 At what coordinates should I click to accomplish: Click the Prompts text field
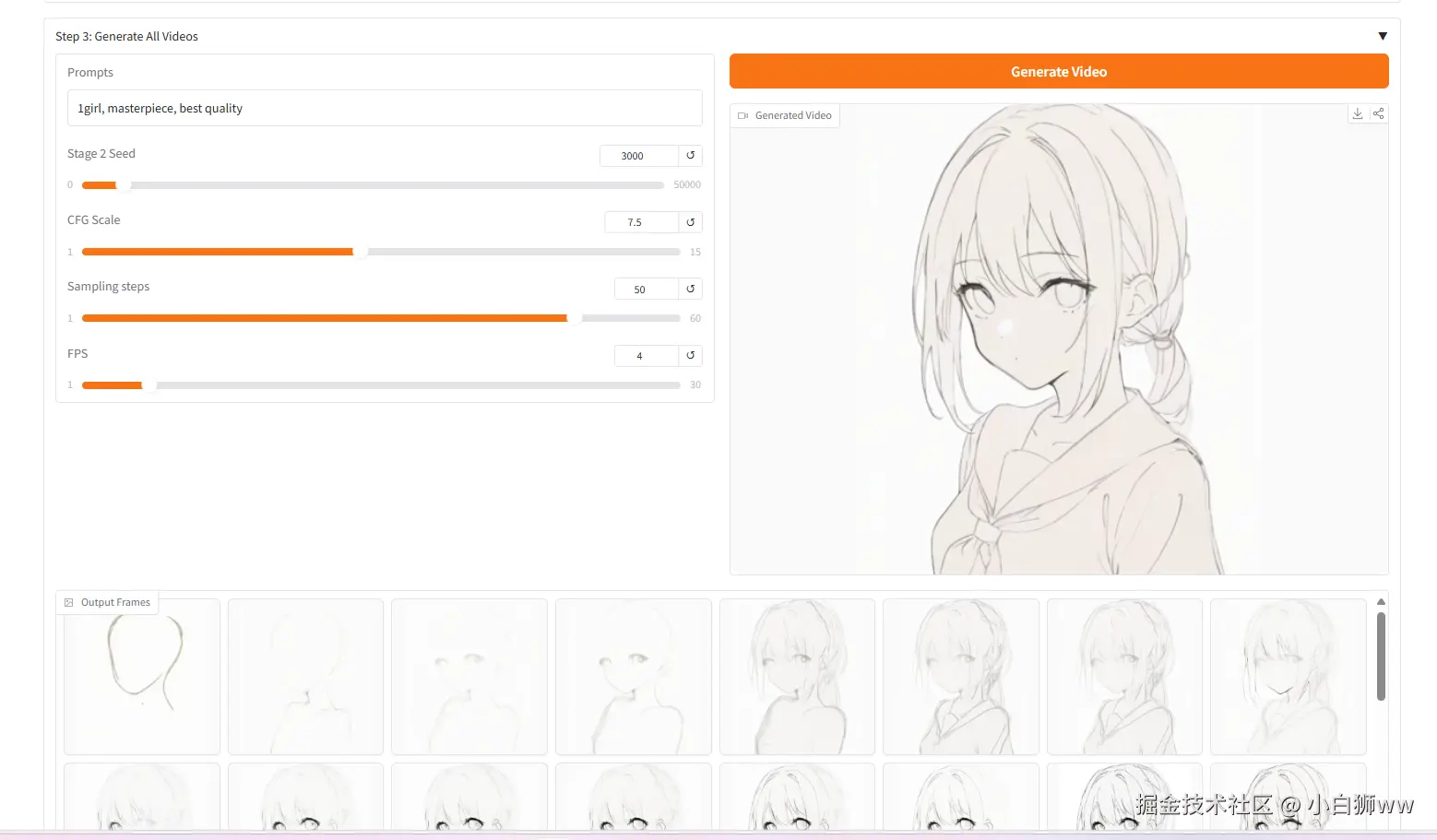[x=385, y=108]
